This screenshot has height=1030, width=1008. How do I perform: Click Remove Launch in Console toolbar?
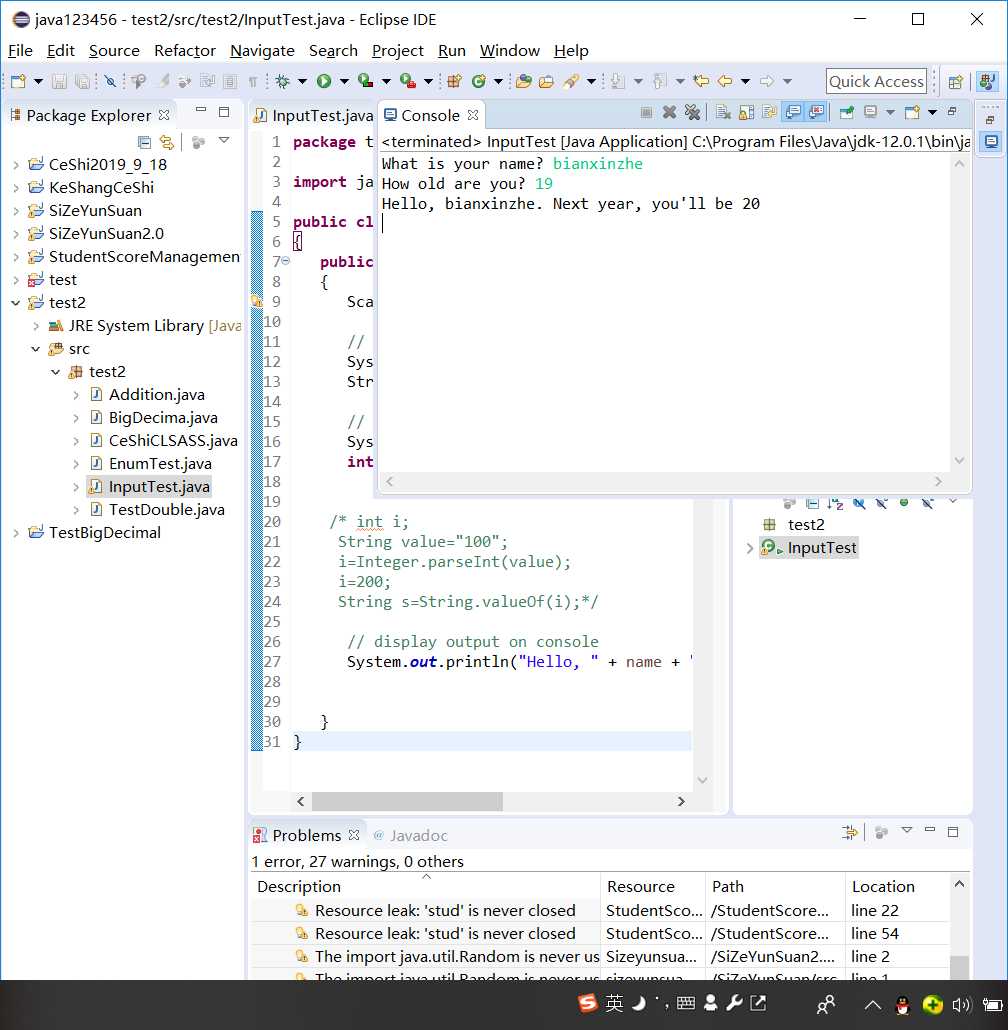tap(669, 112)
